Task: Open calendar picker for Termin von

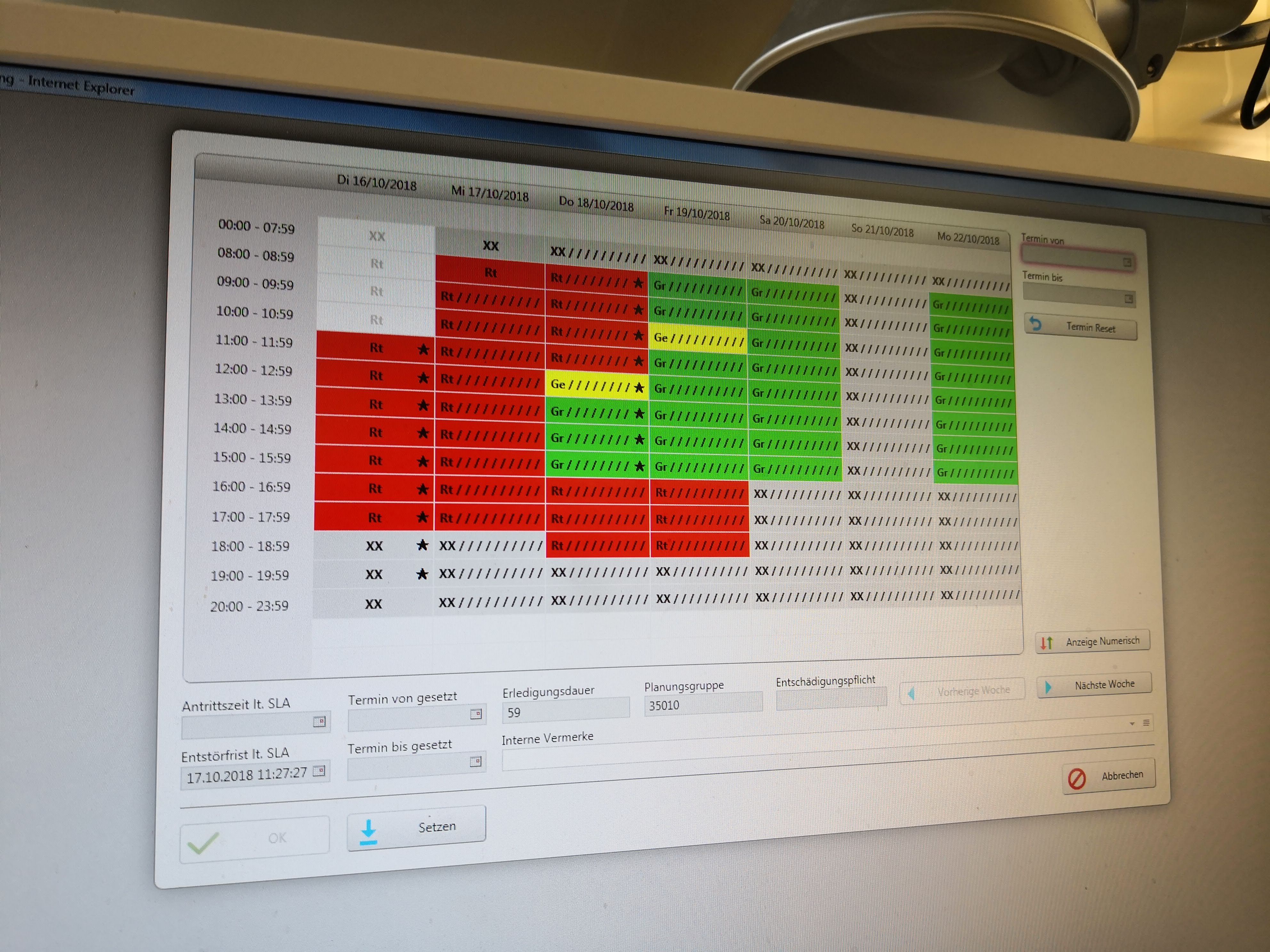Action: (x=1127, y=262)
